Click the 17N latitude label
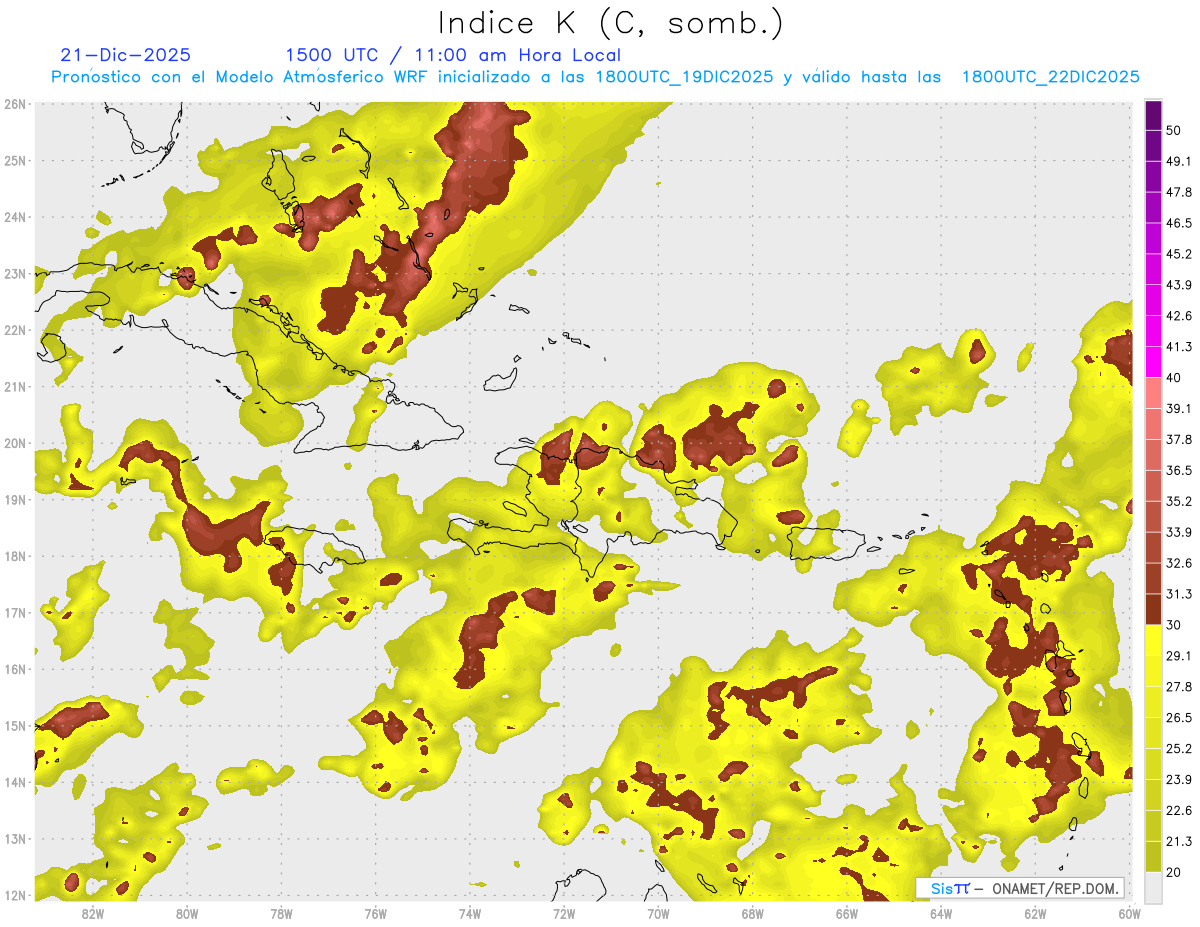The width and height of the screenshot is (1200, 927). click(16, 612)
